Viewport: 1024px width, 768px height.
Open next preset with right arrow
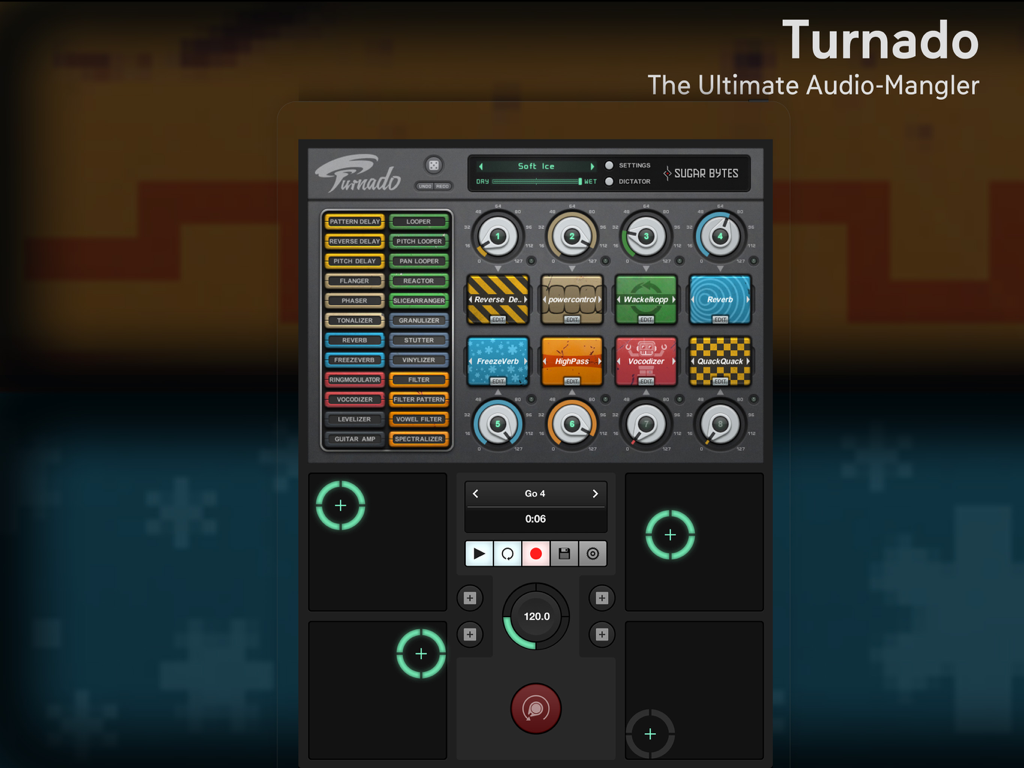tap(592, 165)
